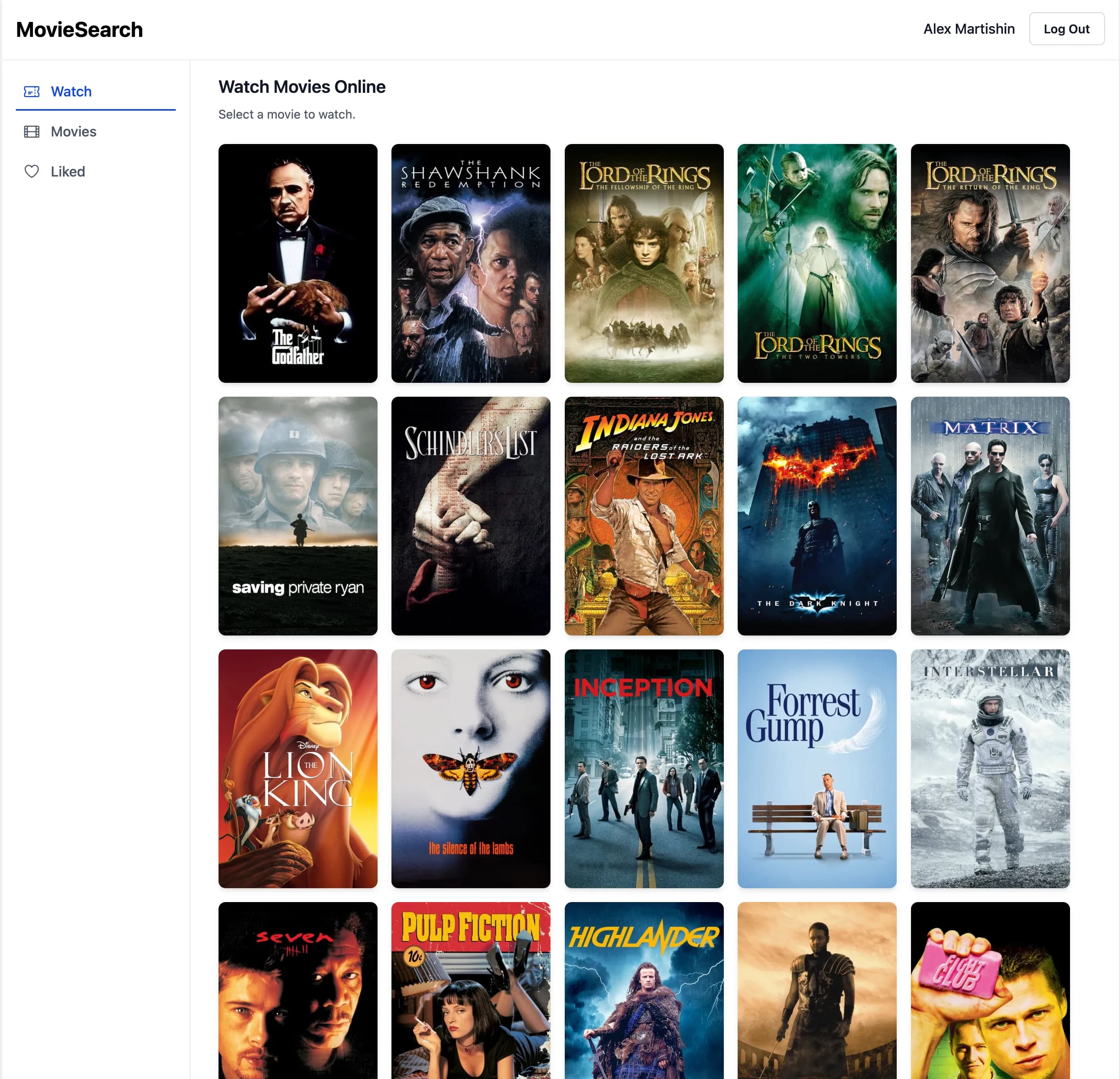This screenshot has width=1120, height=1079.
Task: Open the Schindler's List poster
Action: pyautogui.click(x=471, y=516)
